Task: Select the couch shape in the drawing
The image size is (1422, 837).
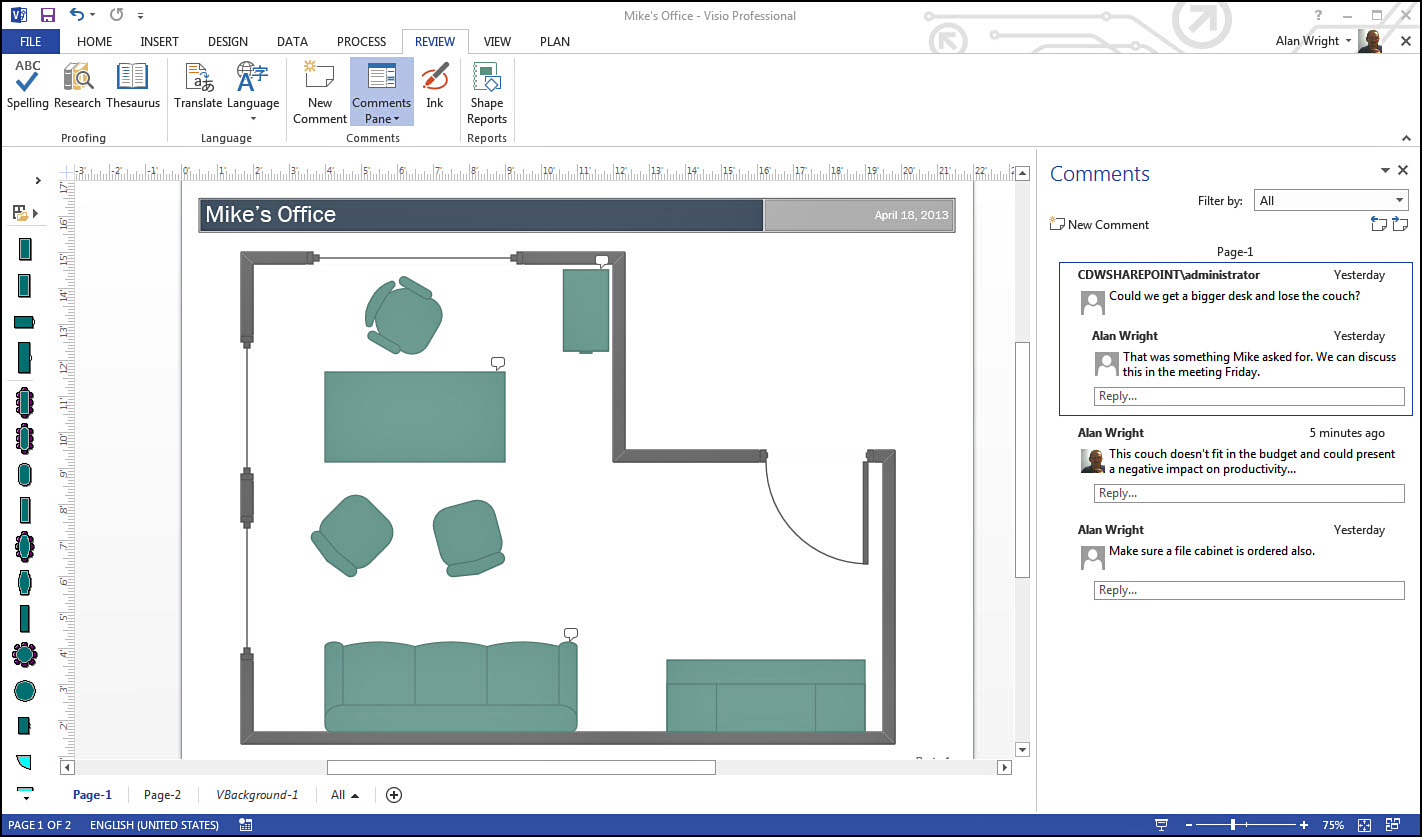Action: coord(451,687)
